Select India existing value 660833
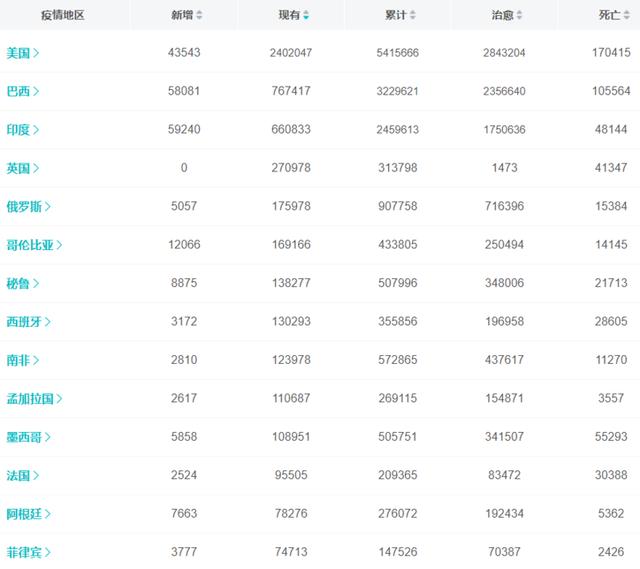Image resolution: width=640 pixels, height=569 pixels. click(291, 129)
